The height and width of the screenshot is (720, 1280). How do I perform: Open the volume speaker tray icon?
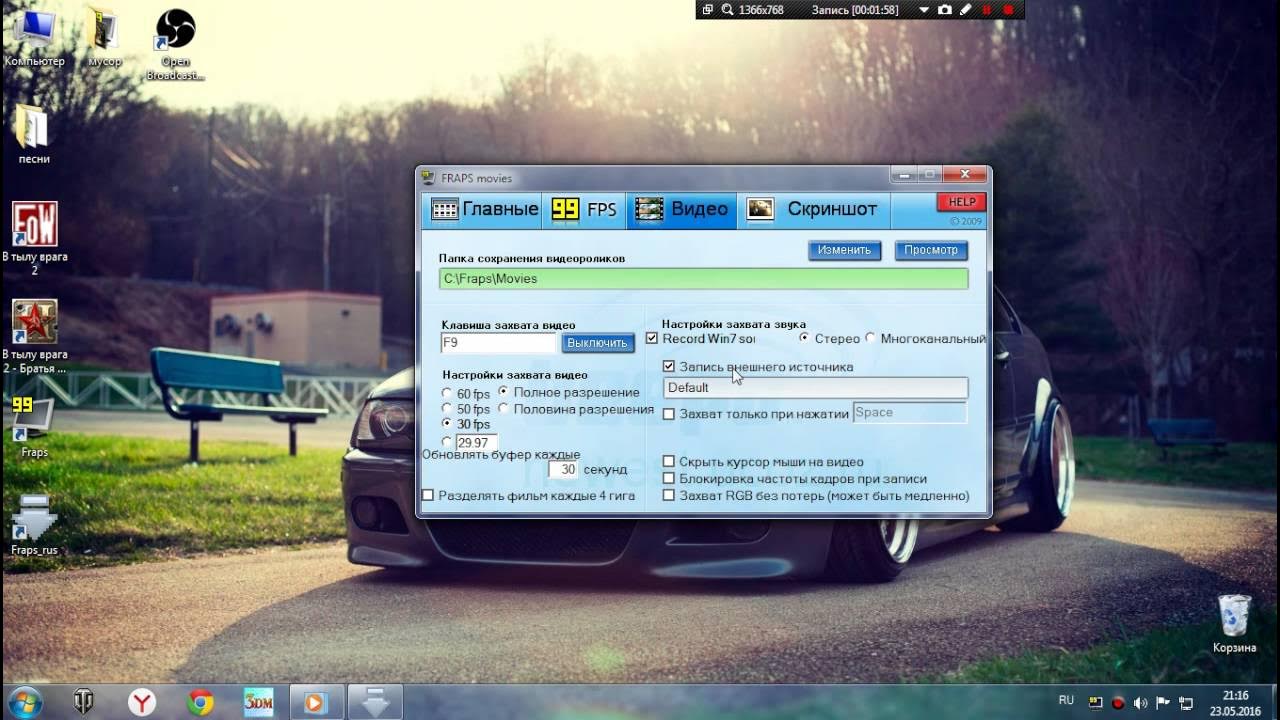pyautogui.click(x=1140, y=702)
